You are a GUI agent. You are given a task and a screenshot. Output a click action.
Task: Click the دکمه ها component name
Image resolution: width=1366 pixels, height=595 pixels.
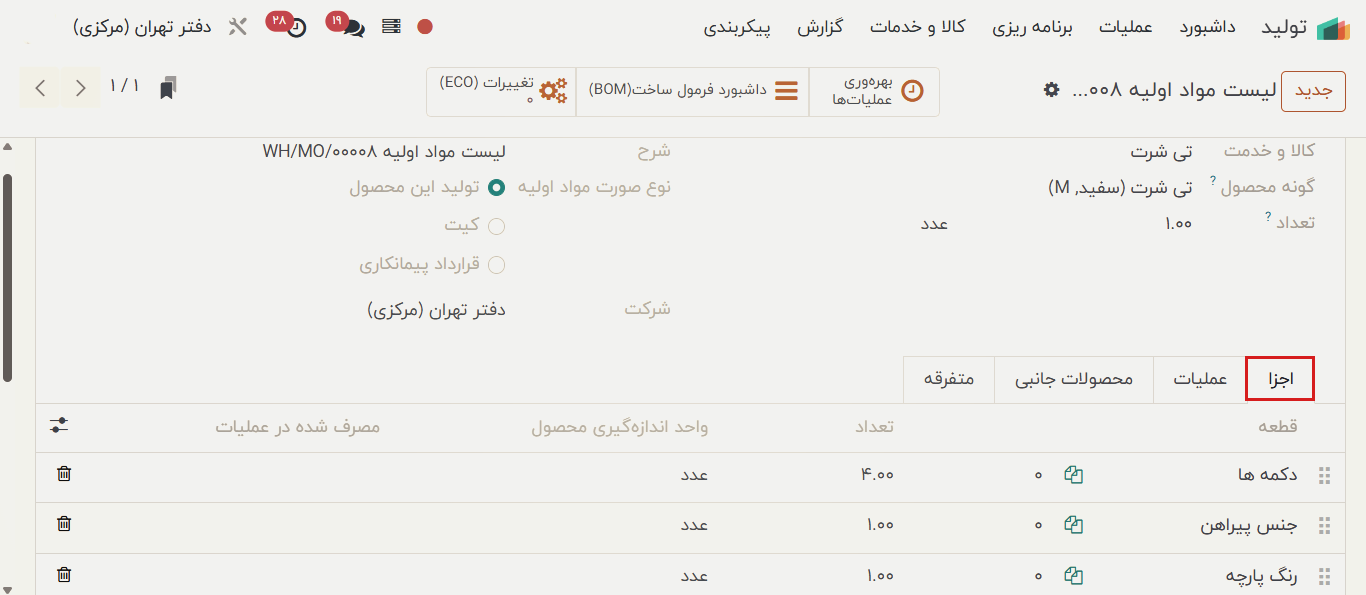click(x=1267, y=475)
